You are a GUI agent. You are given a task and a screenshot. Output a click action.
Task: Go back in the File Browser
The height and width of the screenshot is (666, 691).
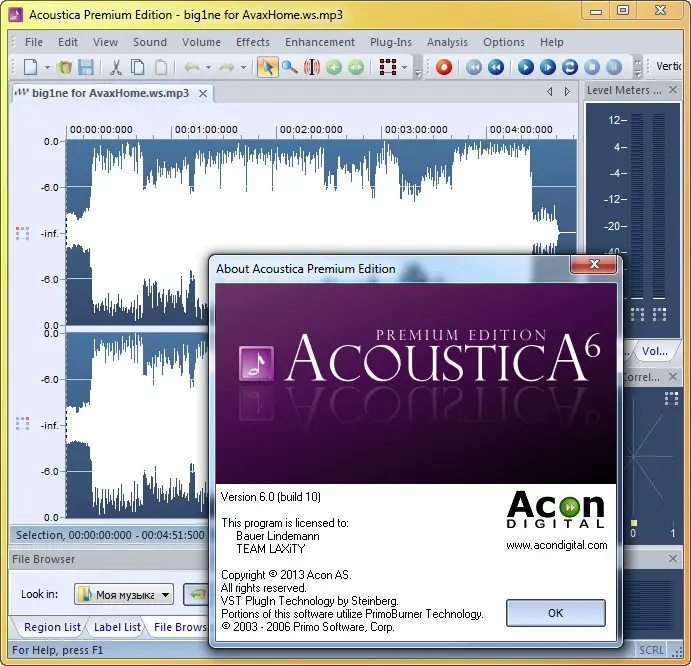[x=197, y=595]
